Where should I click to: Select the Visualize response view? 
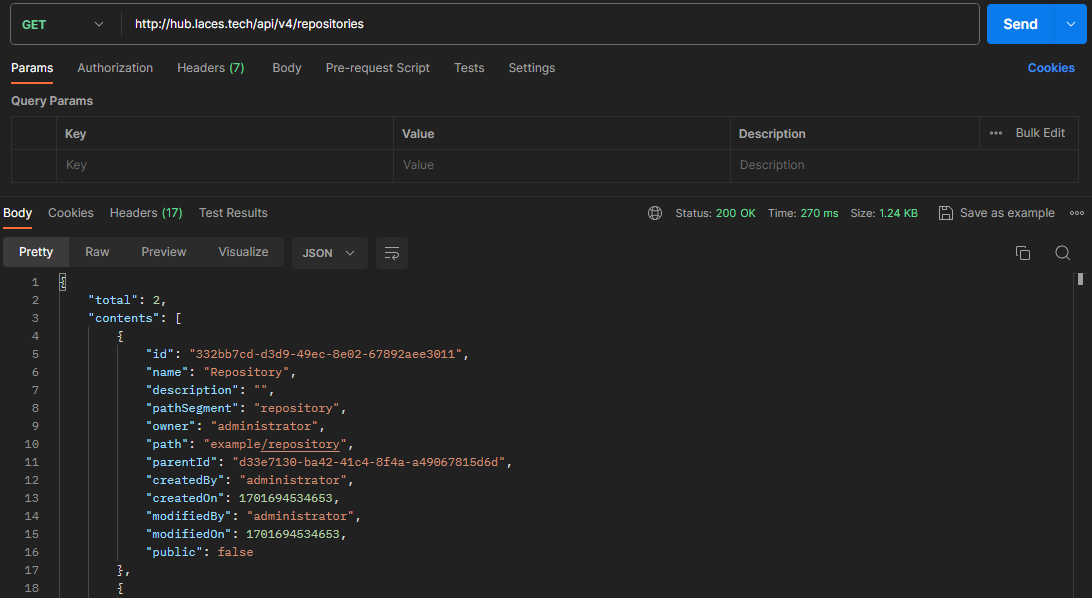(x=243, y=252)
